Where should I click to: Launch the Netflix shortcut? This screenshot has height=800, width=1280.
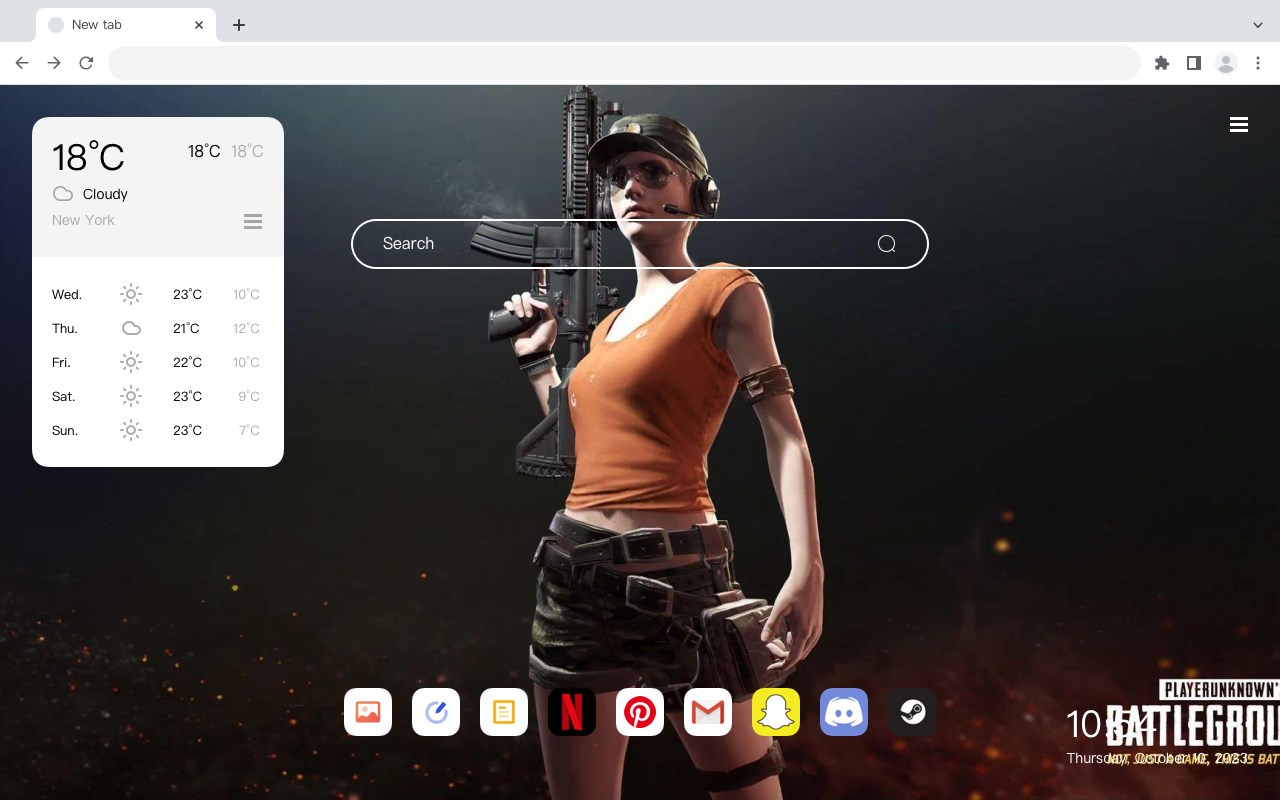tap(572, 712)
